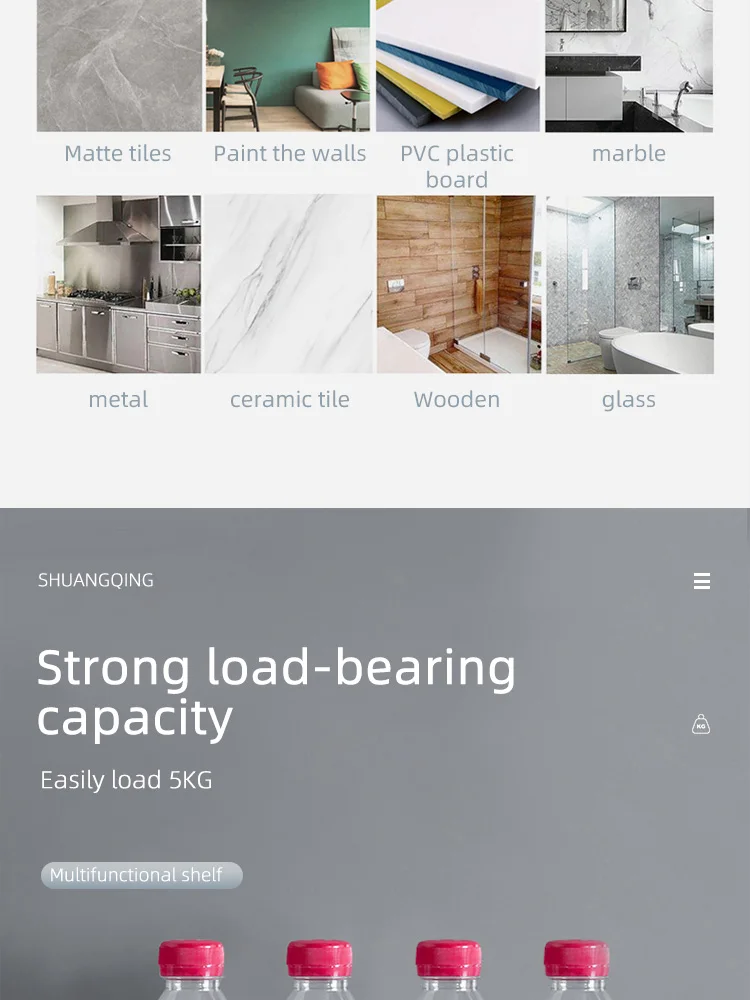This screenshot has height=1000, width=750.
Task: Click the glass caption label
Action: click(x=629, y=400)
